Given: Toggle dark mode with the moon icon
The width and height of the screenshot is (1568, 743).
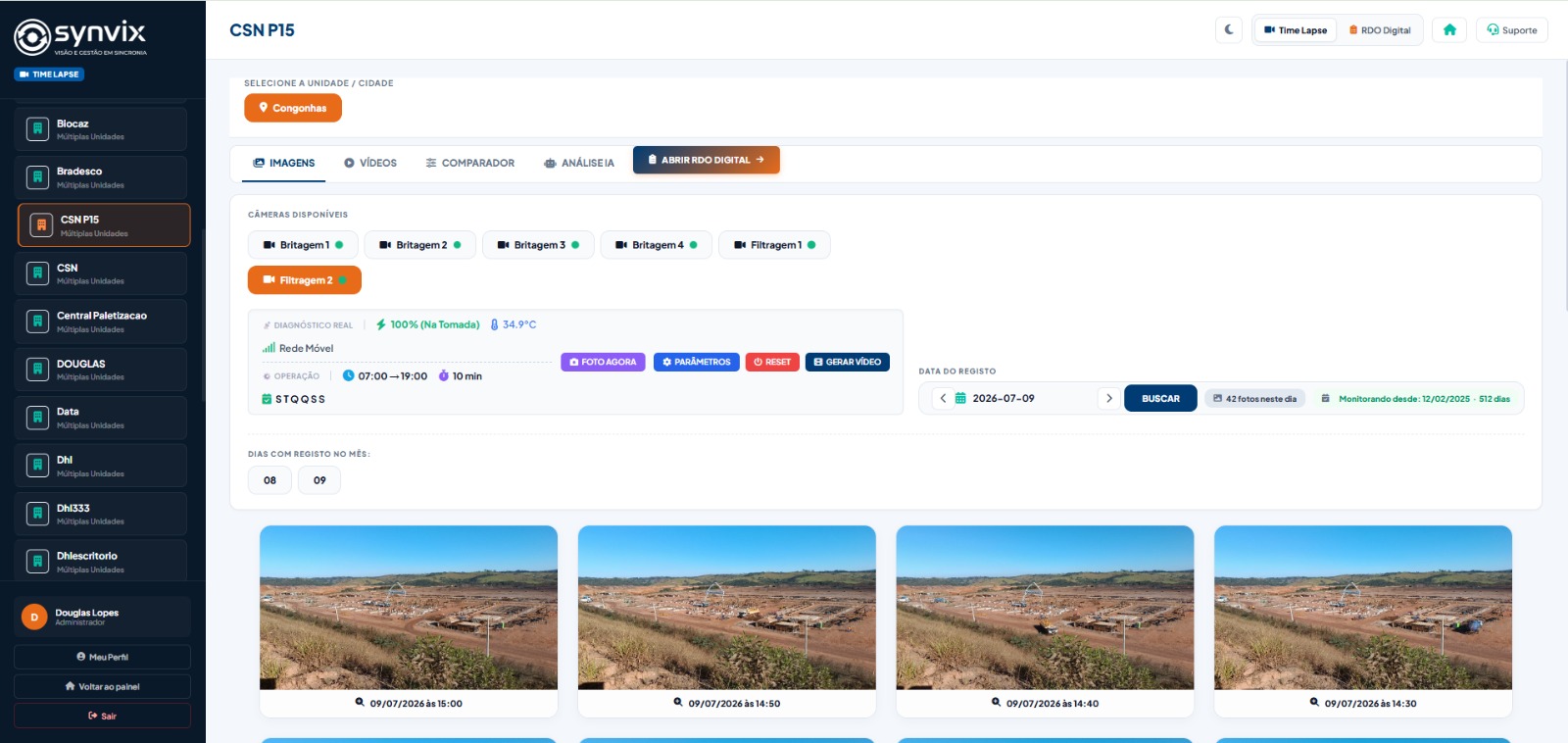Looking at the screenshot, I should pyautogui.click(x=1229, y=29).
